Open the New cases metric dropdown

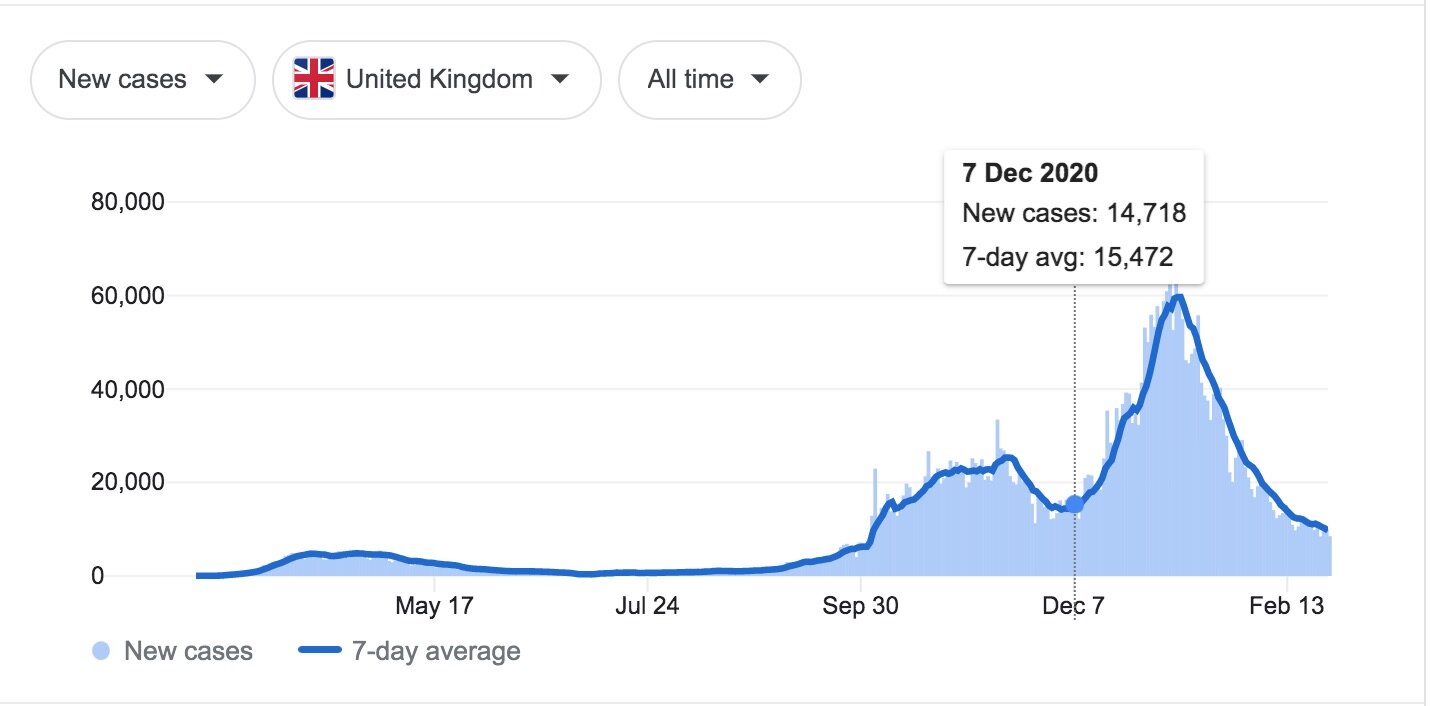(x=142, y=80)
